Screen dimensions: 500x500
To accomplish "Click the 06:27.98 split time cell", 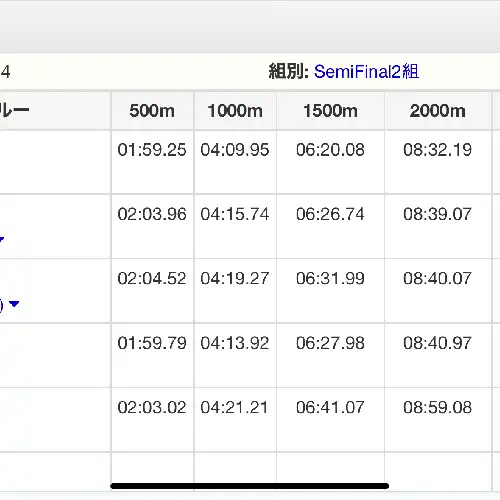I will [330, 343].
